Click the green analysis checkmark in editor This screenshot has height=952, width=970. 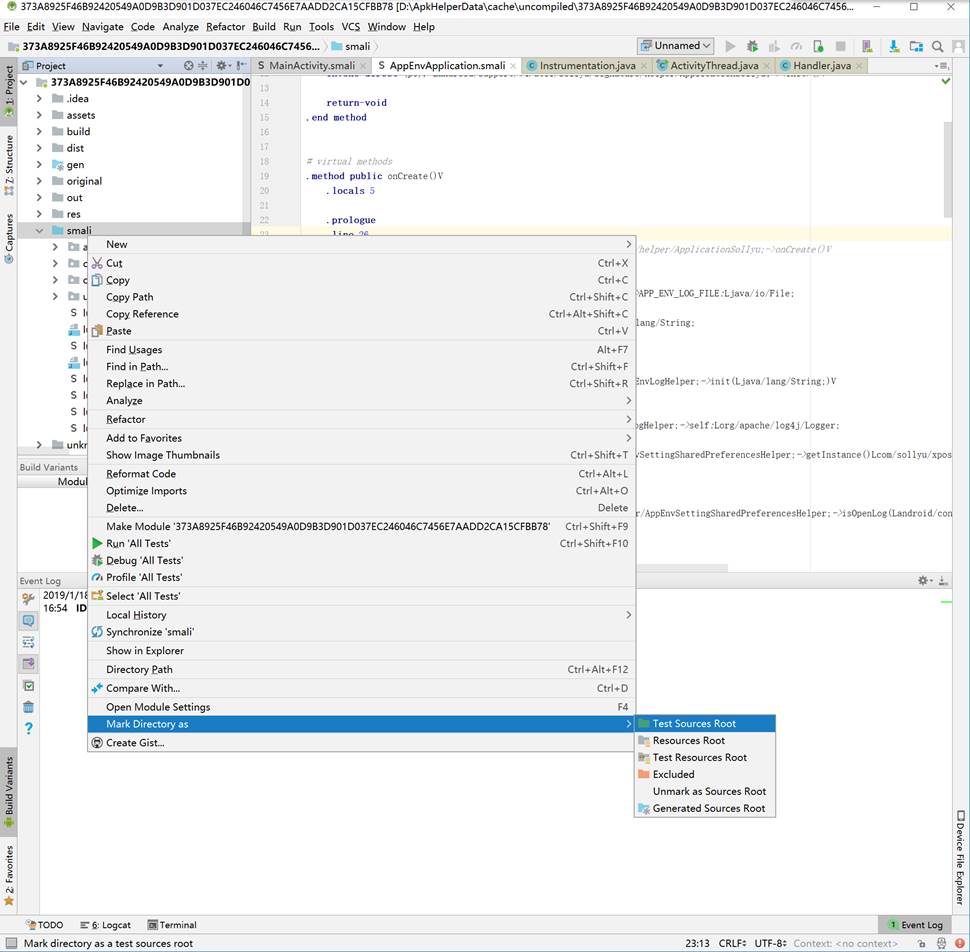[x=945, y=81]
